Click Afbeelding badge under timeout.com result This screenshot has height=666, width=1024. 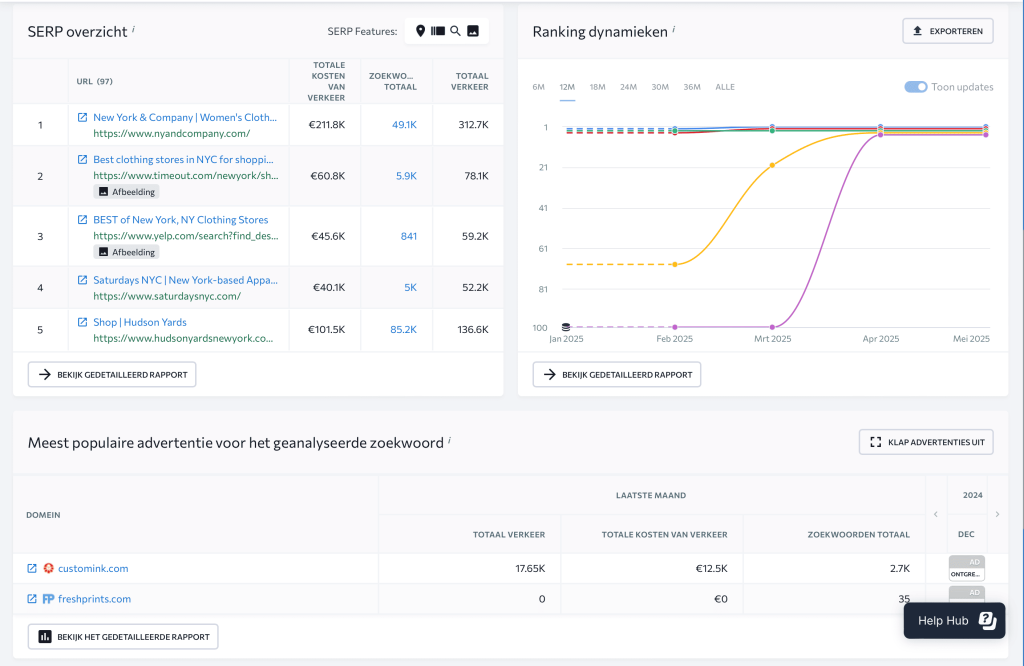(x=127, y=192)
